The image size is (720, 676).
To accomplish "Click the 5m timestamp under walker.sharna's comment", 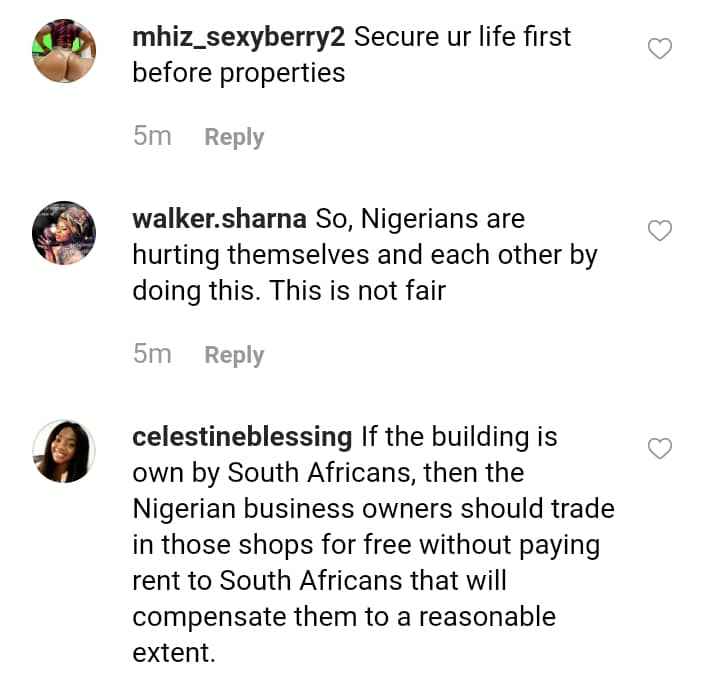I will pyautogui.click(x=152, y=354).
